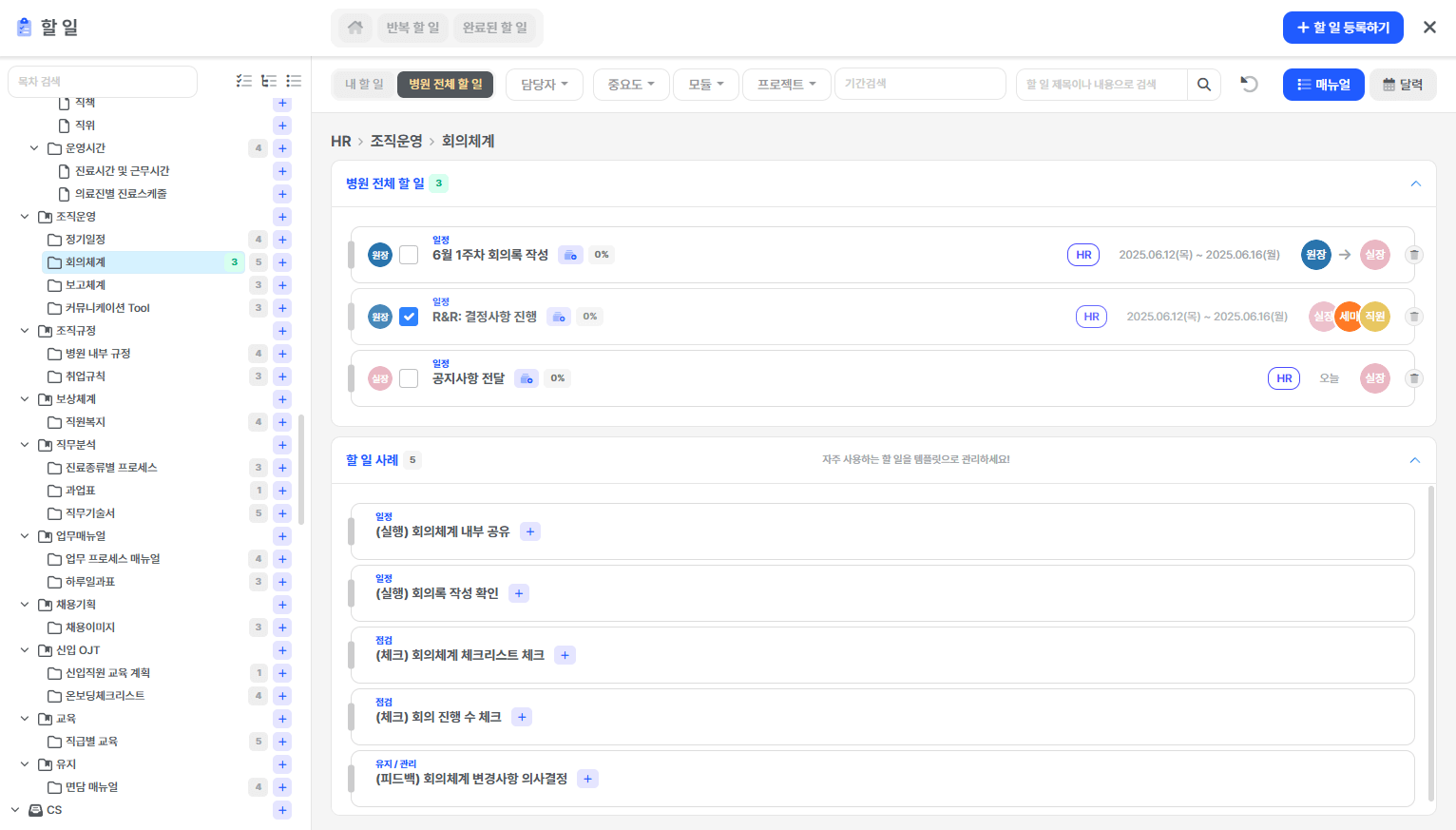
Task: Add task from (실행) 회의록 작성 확인
Action: point(519,593)
